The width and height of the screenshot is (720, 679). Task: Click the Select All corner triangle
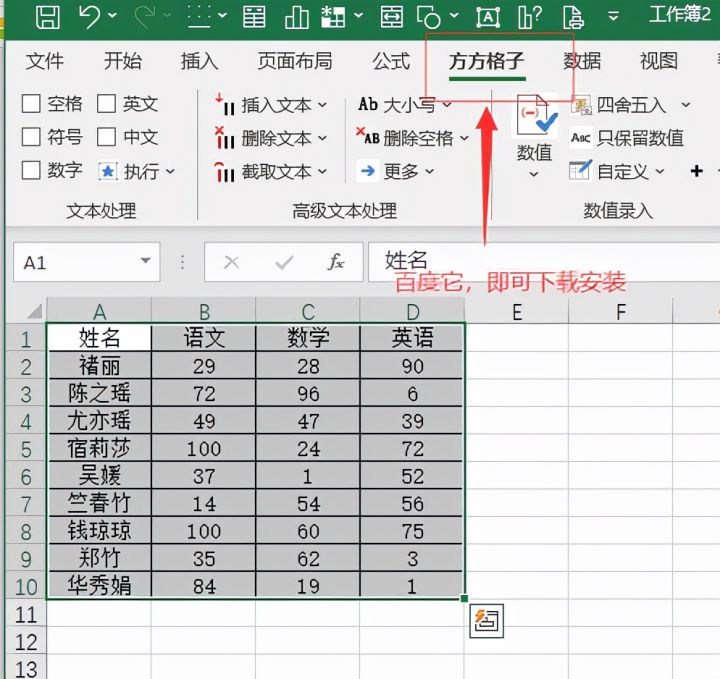click(x=34, y=311)
